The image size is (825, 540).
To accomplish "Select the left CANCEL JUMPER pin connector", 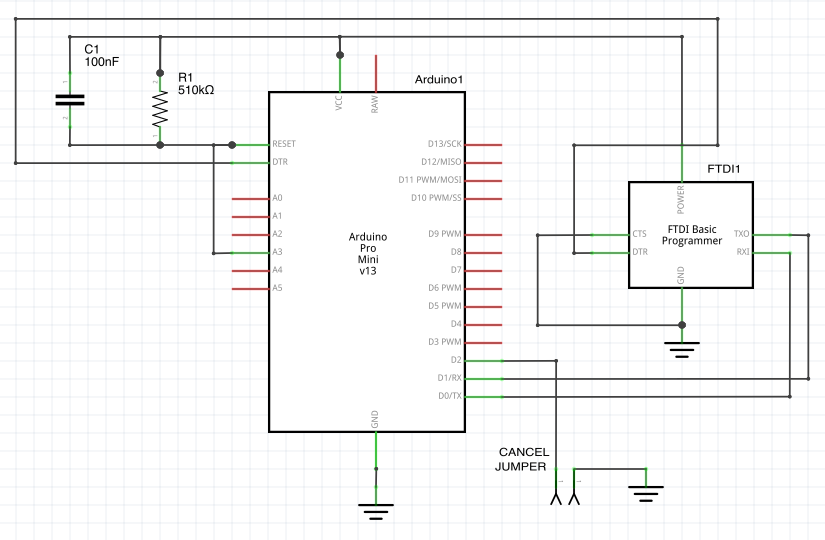I will 556,487.
